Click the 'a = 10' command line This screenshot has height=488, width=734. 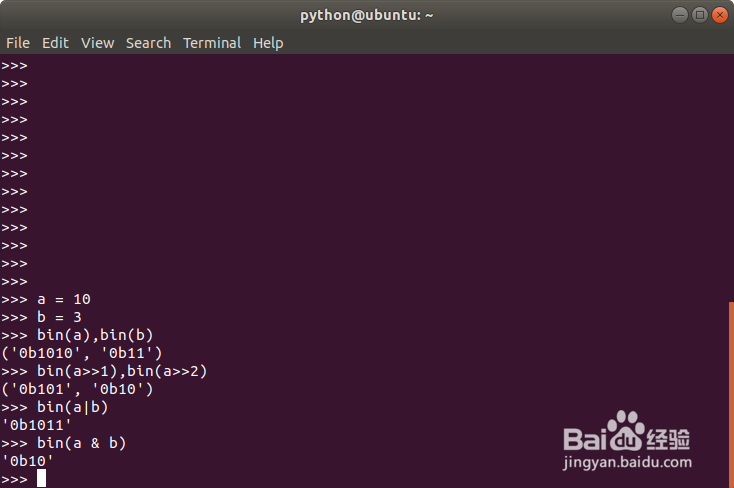[64, 299]
